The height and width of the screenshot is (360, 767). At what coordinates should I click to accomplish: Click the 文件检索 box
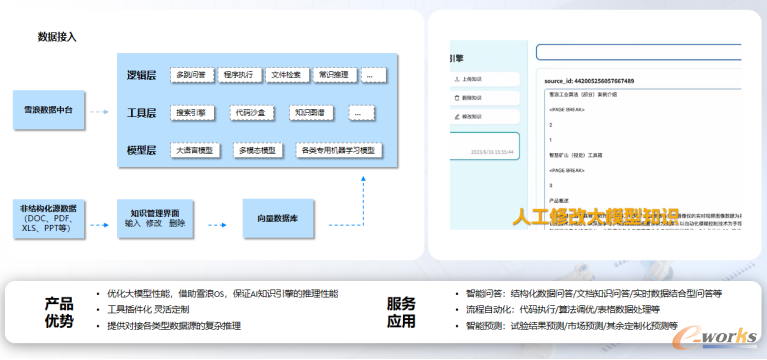tap(288, 75)
